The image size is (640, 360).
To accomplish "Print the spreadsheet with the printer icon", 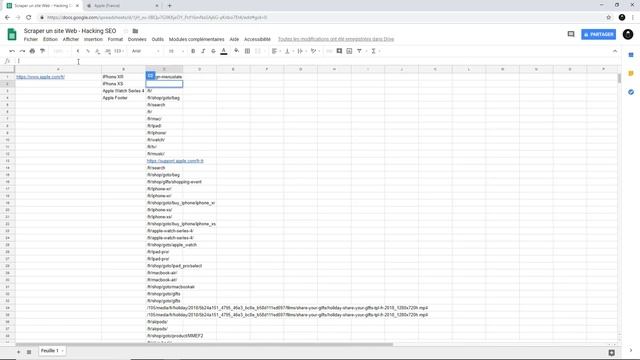I will (x=32, y=51).
